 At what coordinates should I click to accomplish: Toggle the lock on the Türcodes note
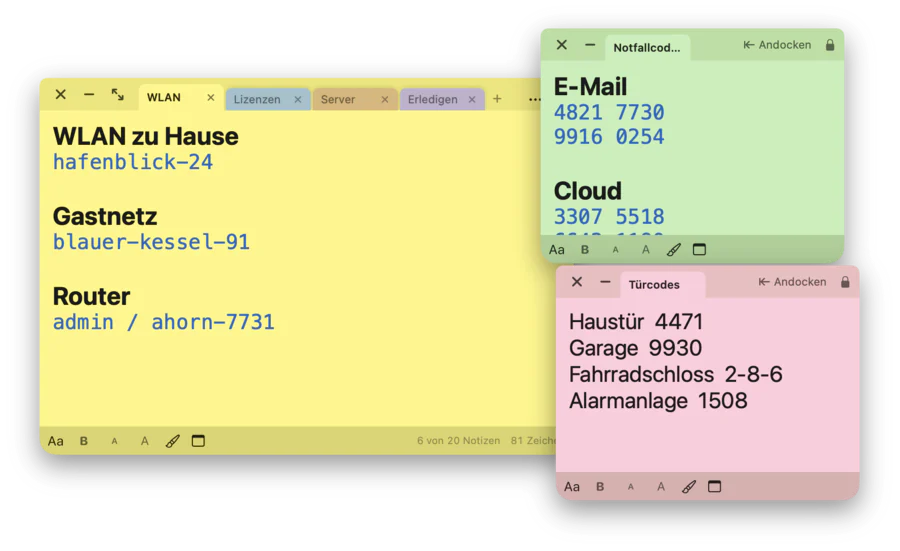pos(845,282)
